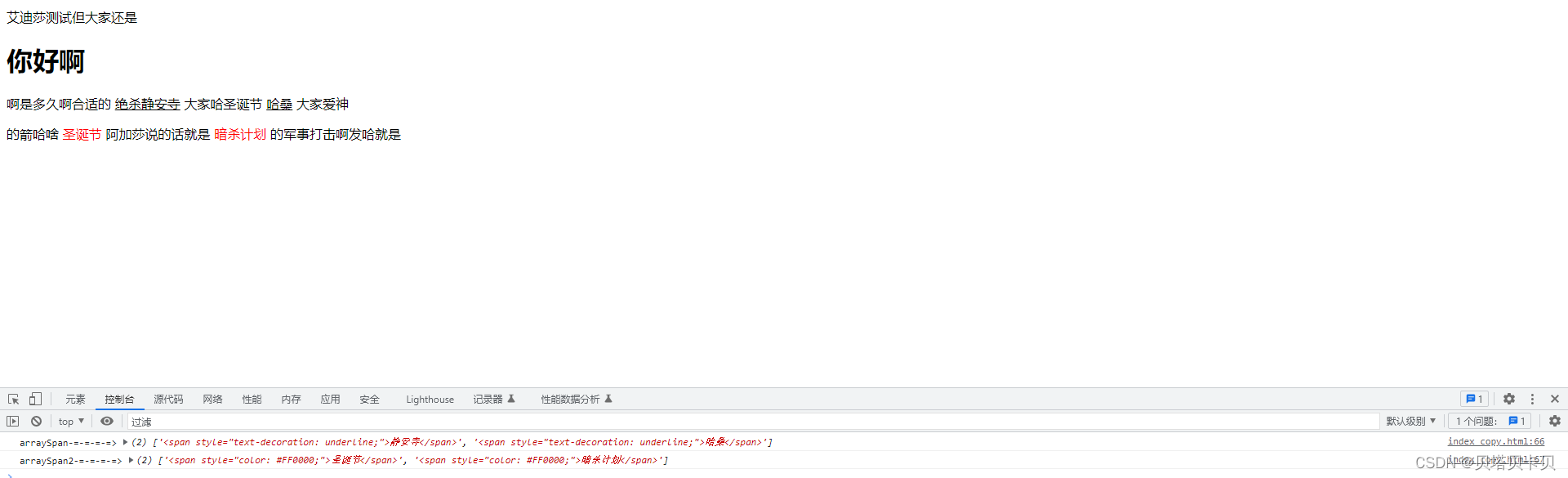Open the 默认级别 log level dropdown
Viewport: 1568px width, 478px height.
[x=1410, y=421]
